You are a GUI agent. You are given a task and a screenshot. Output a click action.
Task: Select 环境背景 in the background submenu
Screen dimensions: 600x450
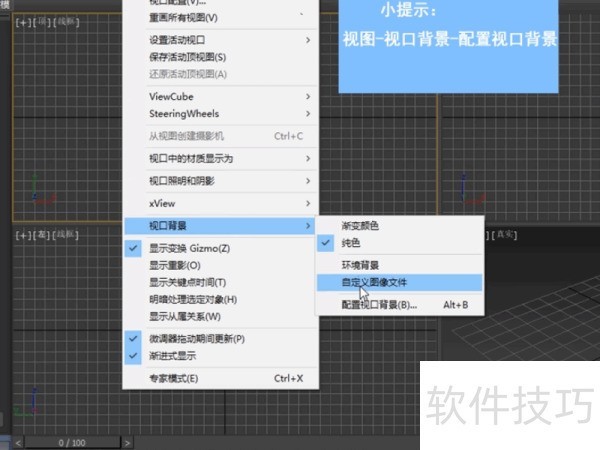point(360,265)
